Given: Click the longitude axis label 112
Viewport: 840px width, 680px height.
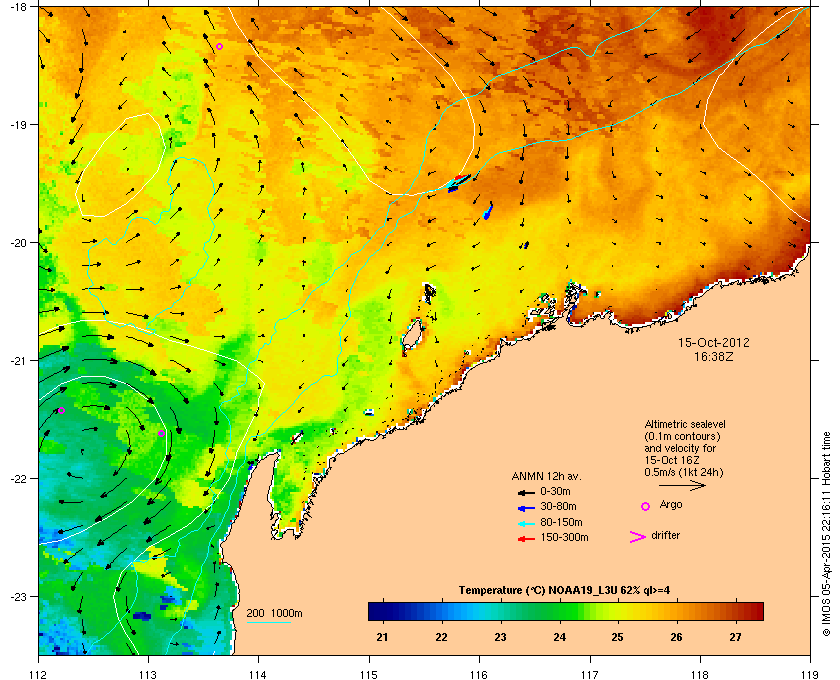Looking at the screenshot, I should click(x=39, y=674).
